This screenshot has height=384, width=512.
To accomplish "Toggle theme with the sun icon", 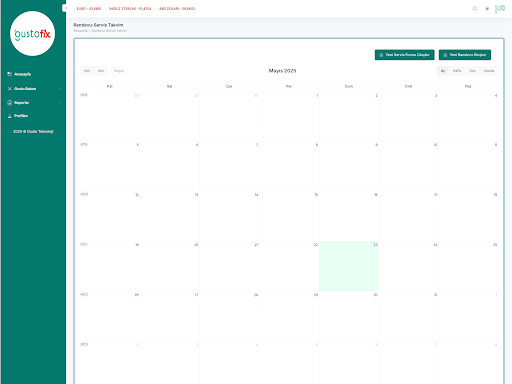I will click(487, 9).
